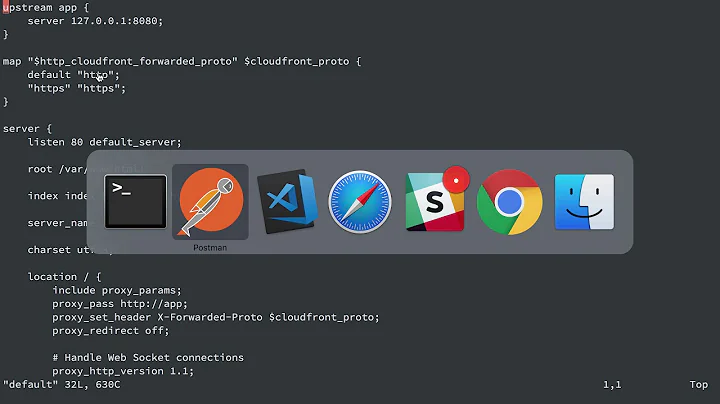Screen dimensions: 720x404
Task: Open Safari from the app switcher
Action: click(360, 202)
